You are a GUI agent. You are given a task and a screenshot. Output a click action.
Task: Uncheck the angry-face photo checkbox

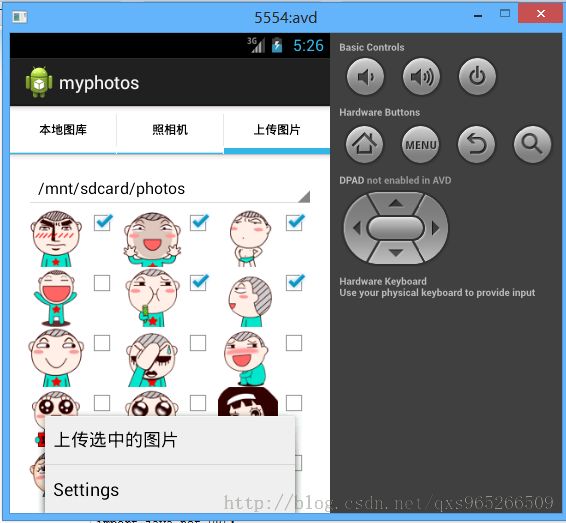click(x=103, y=222)
